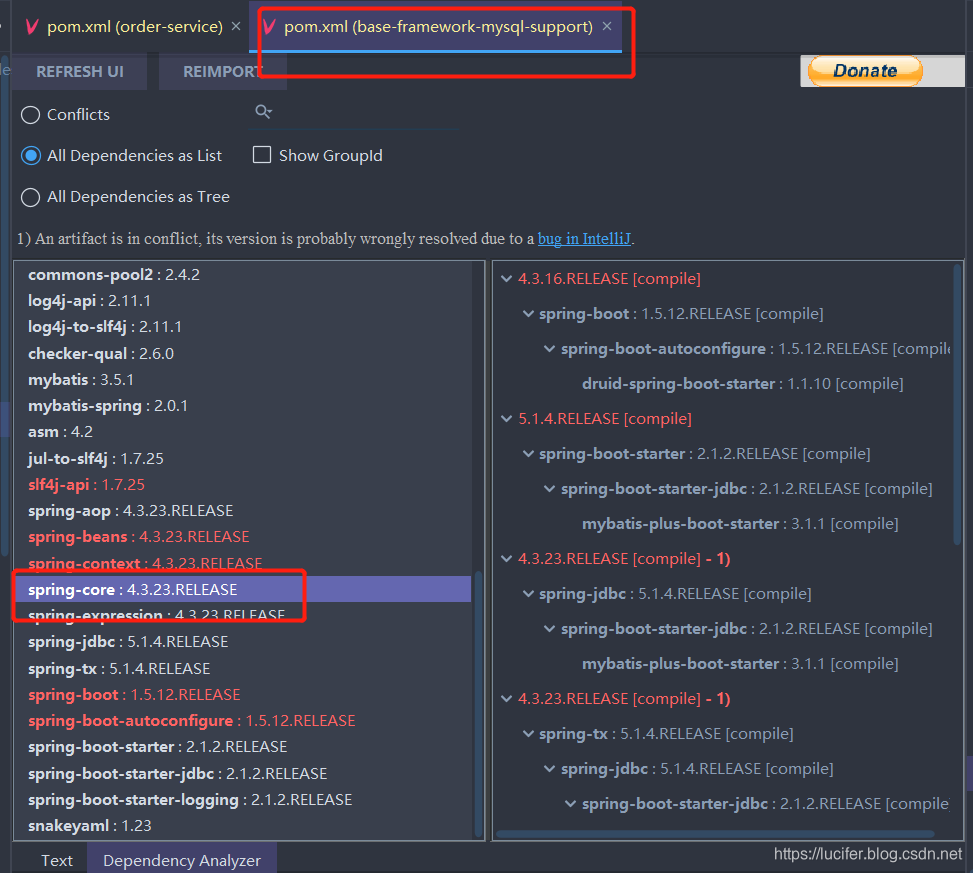This screenshot has width=973, height=873.
Task: Switch to the Text tab
Action: click(x=57, y=860)
